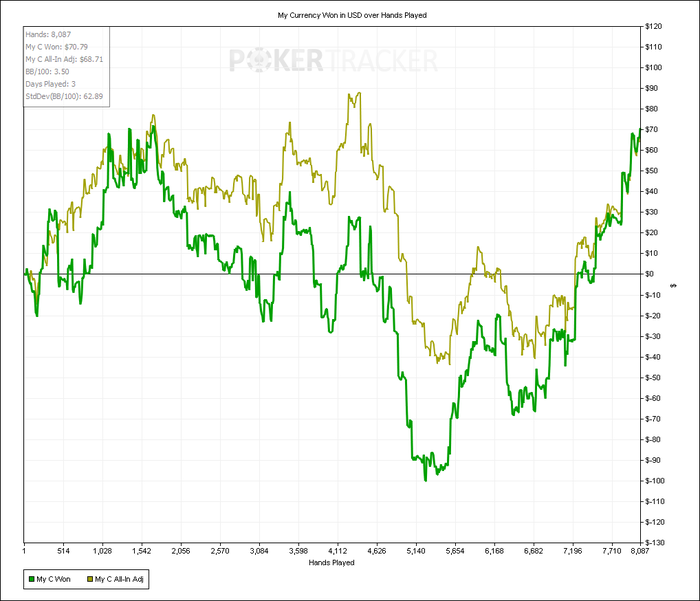Click the 'BB/100: 3.50' stat
This screenshot has height=601, width=700.
47,71
